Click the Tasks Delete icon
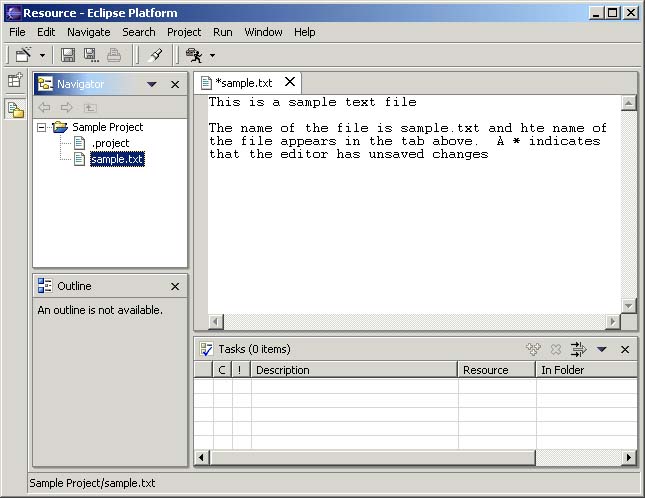This screenshot has width=645, height=498. [556, 350]
